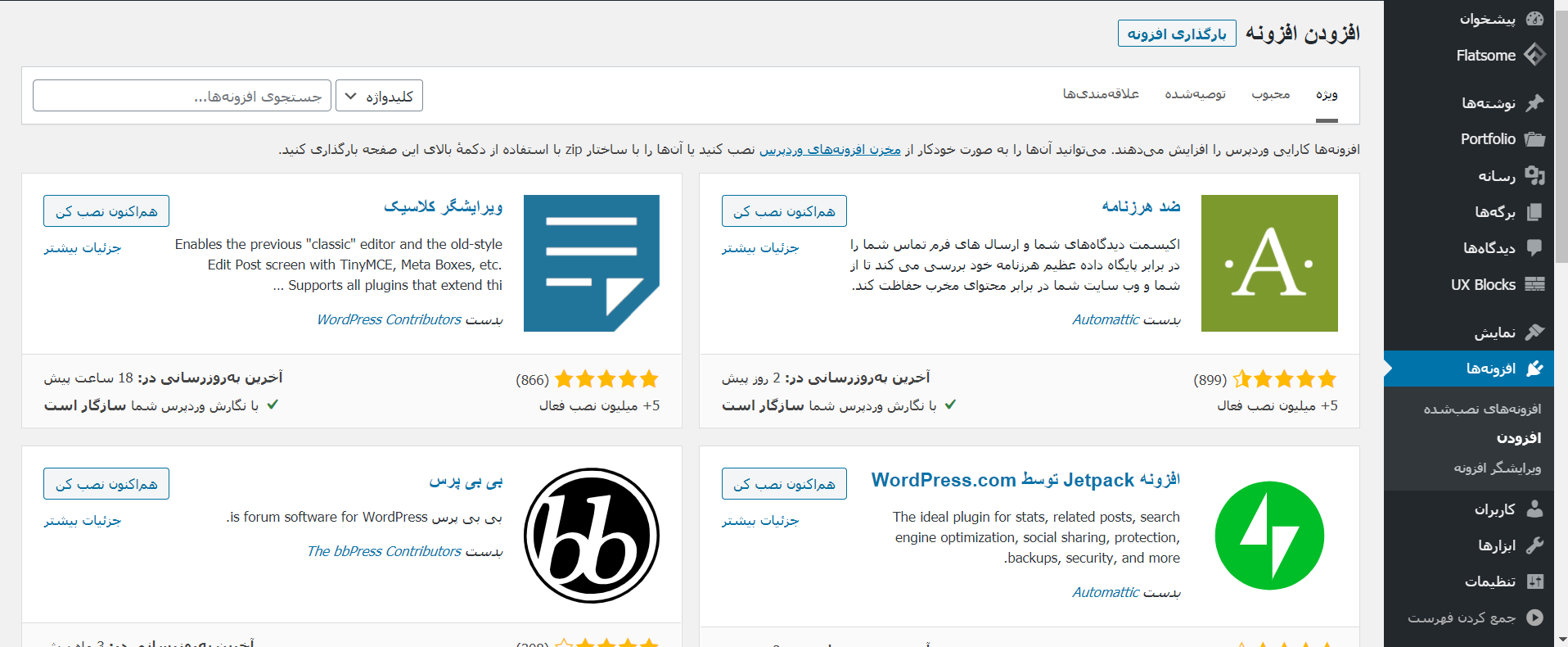Click the بی بی پرس plugin title

466,482
